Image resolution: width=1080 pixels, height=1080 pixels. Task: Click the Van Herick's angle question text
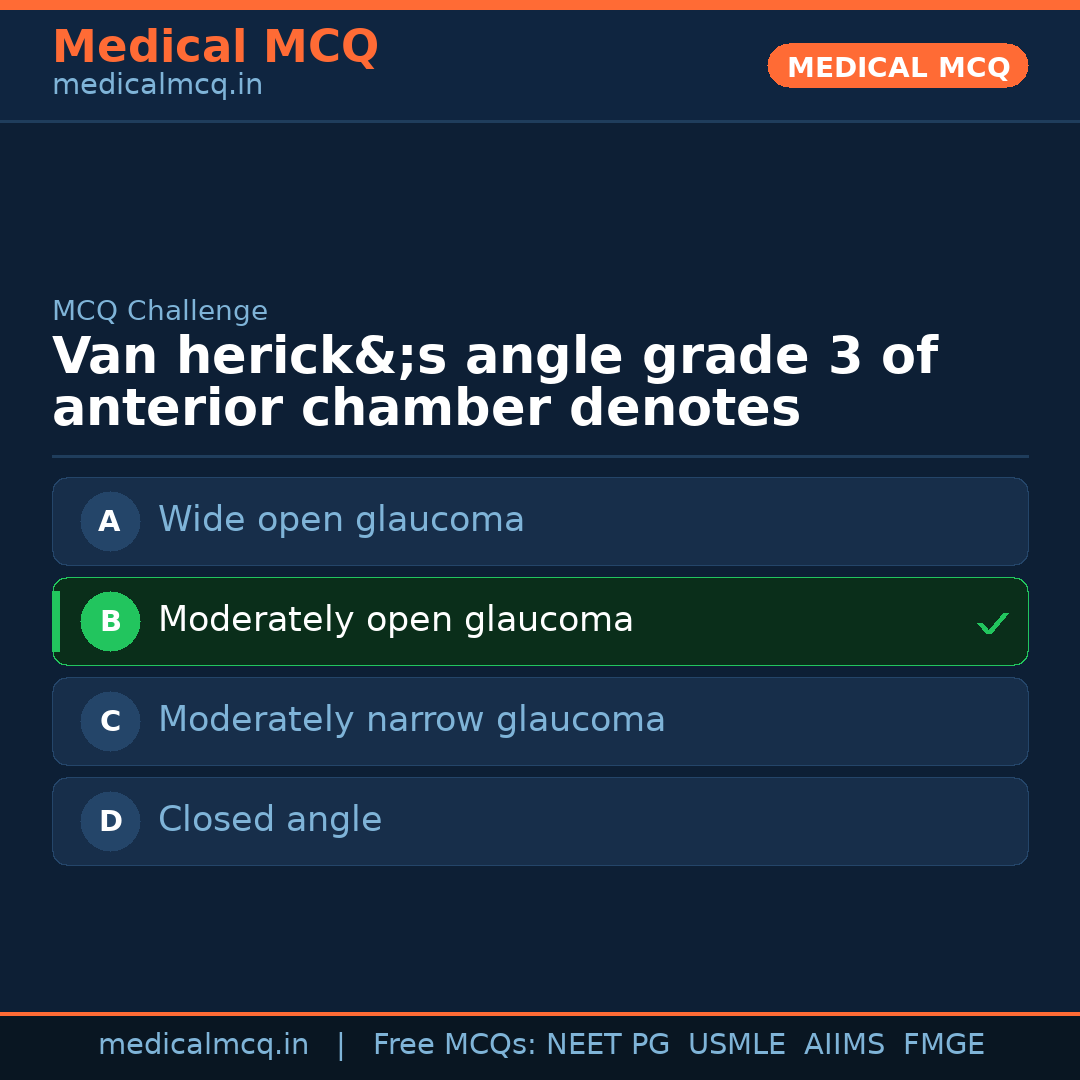click(x=494, y=383)
